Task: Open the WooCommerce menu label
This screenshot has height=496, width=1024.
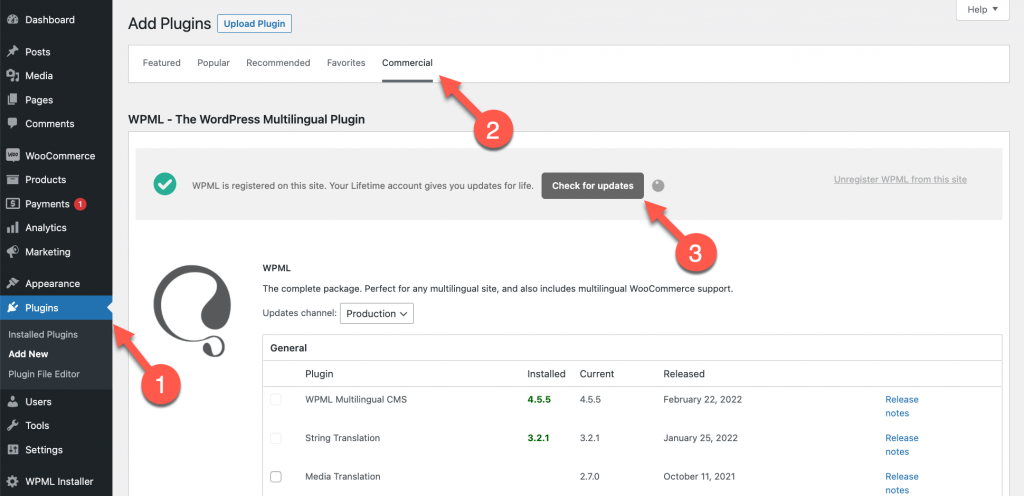Action: [x=60, y=156]
